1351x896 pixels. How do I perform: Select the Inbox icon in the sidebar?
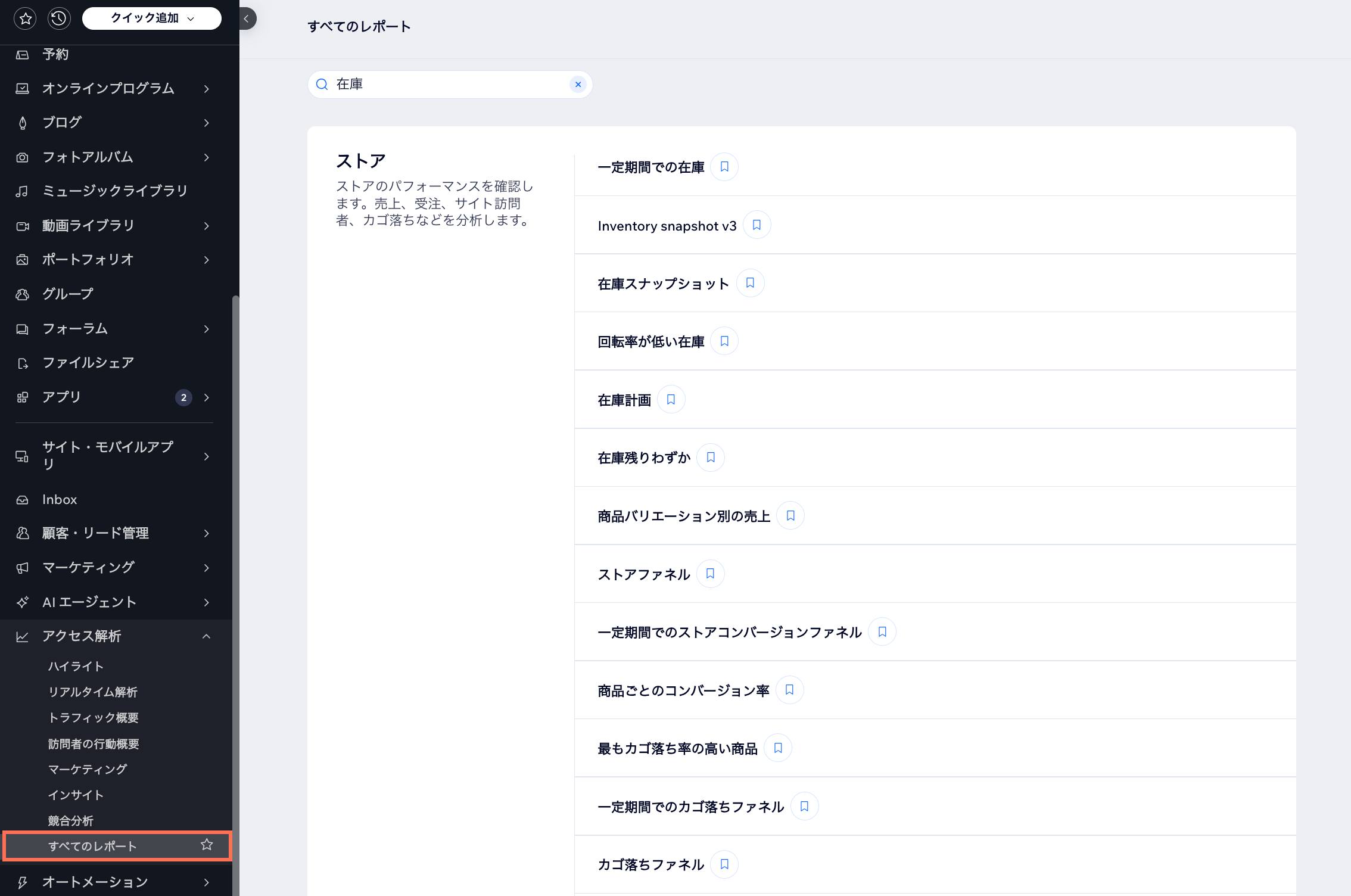(x=22, y=499)
